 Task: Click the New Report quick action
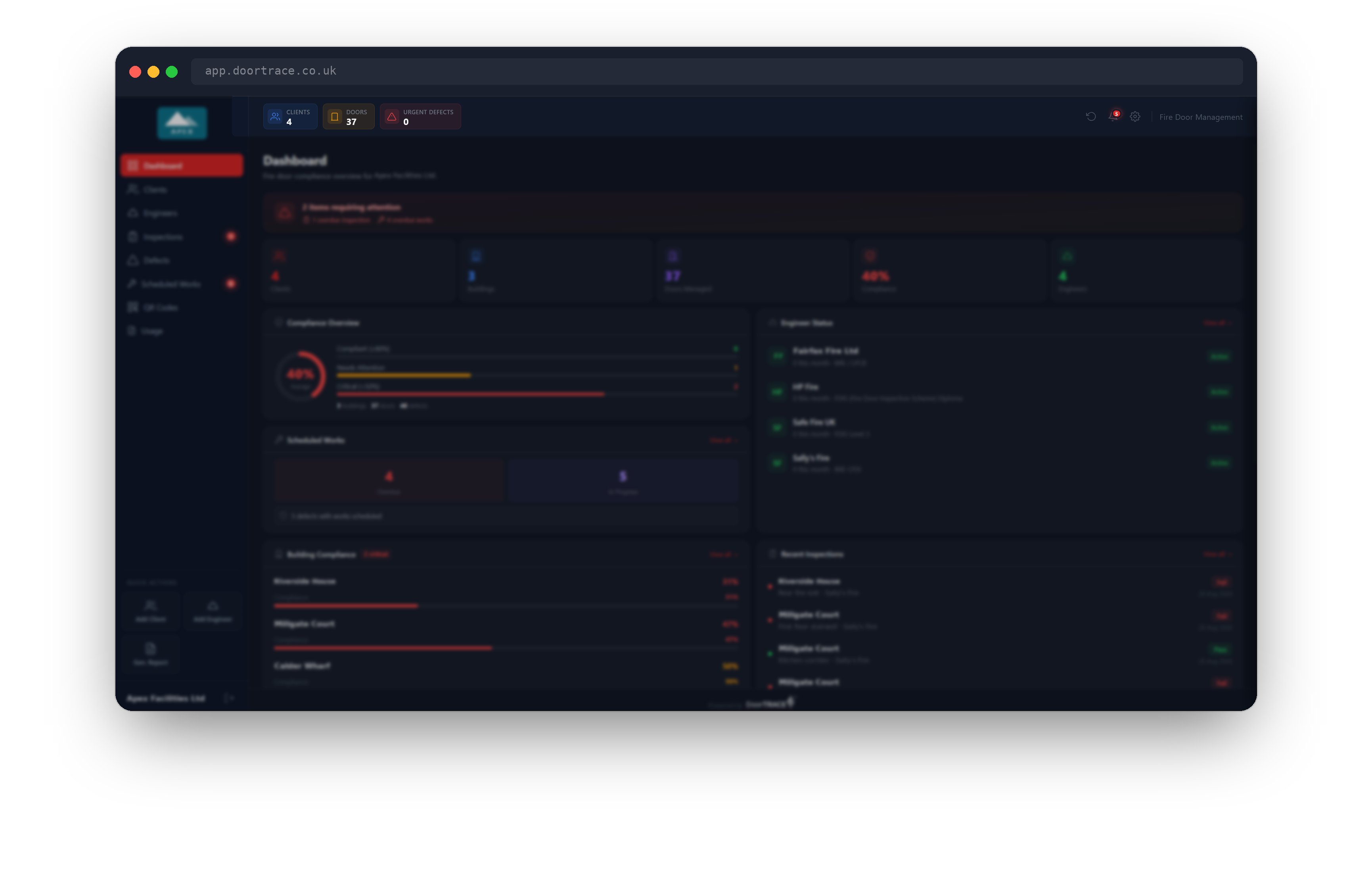coord(150,654)
